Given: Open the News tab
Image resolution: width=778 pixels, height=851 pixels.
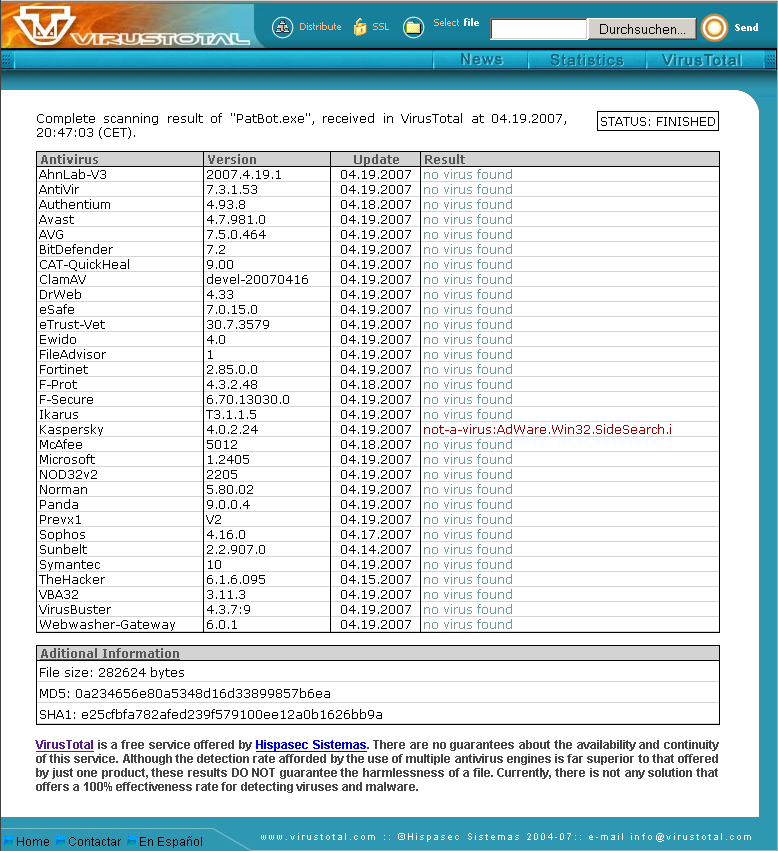Looking at the screenshot, I should 481,60.
